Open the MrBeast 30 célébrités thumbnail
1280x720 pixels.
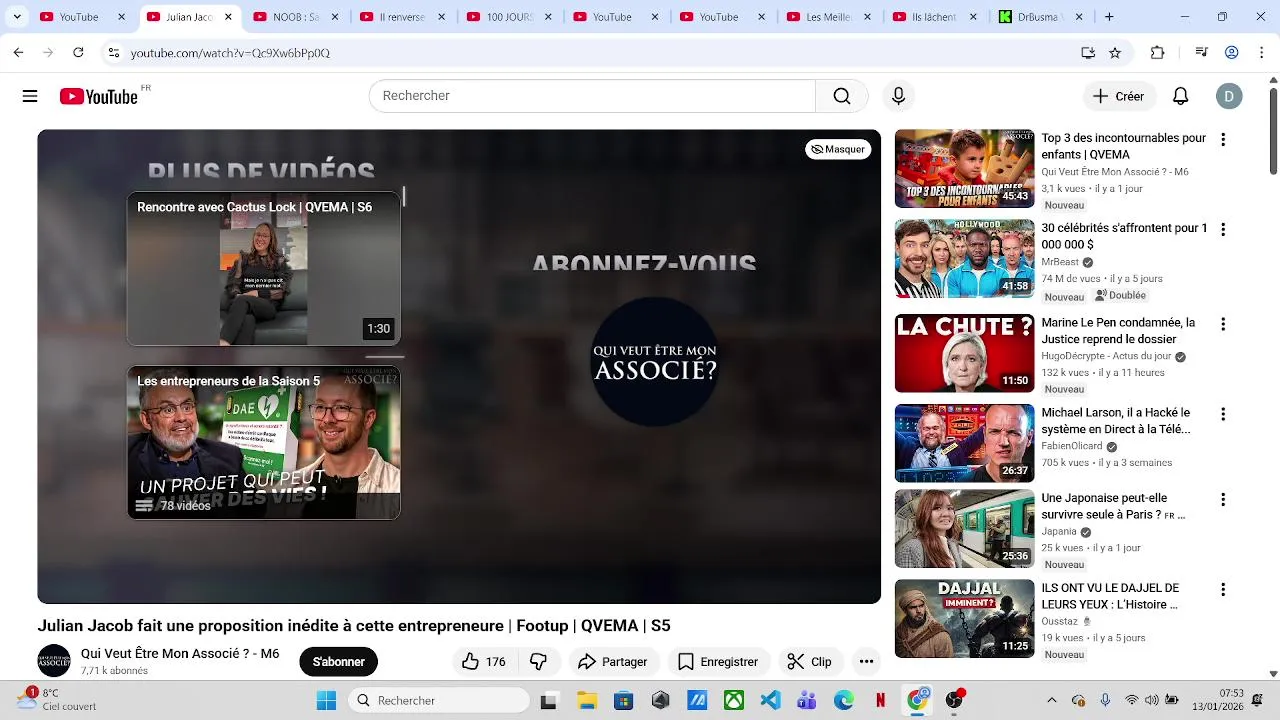tap(964, 259)
